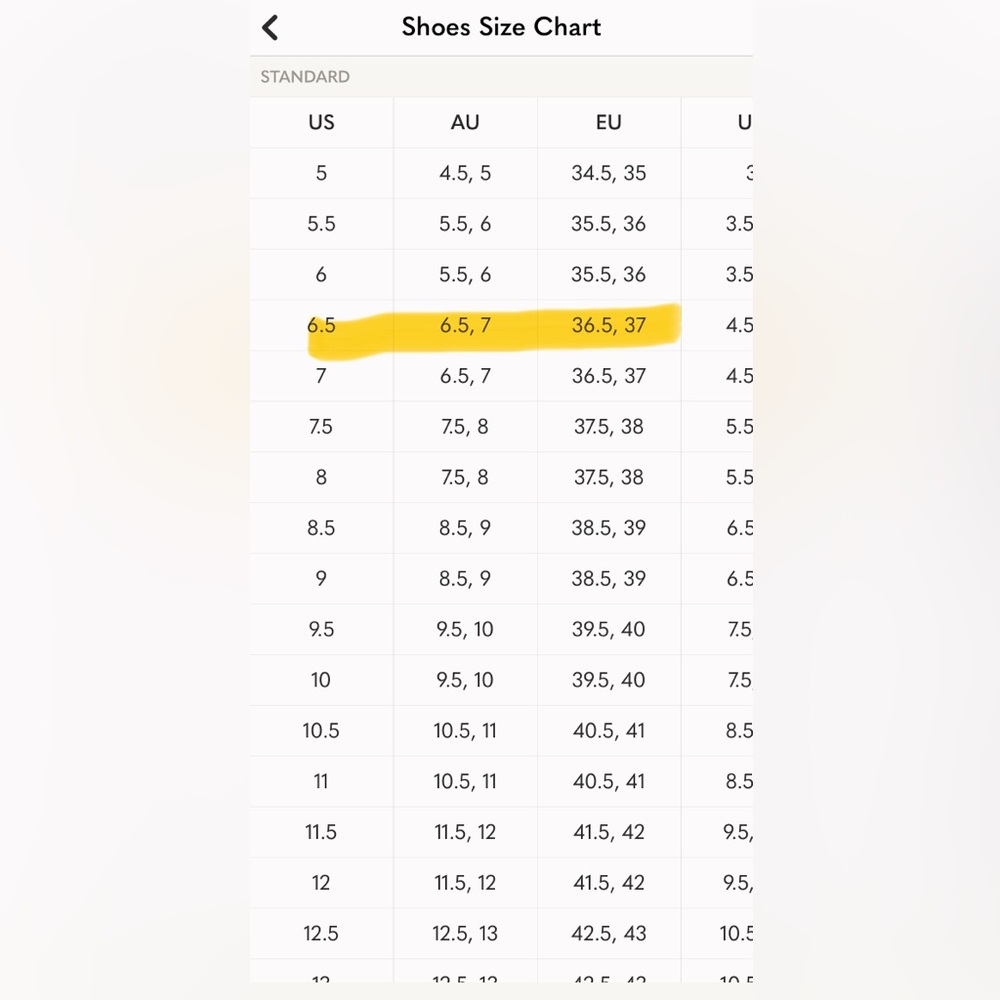Select US size 10 cell

321,680
